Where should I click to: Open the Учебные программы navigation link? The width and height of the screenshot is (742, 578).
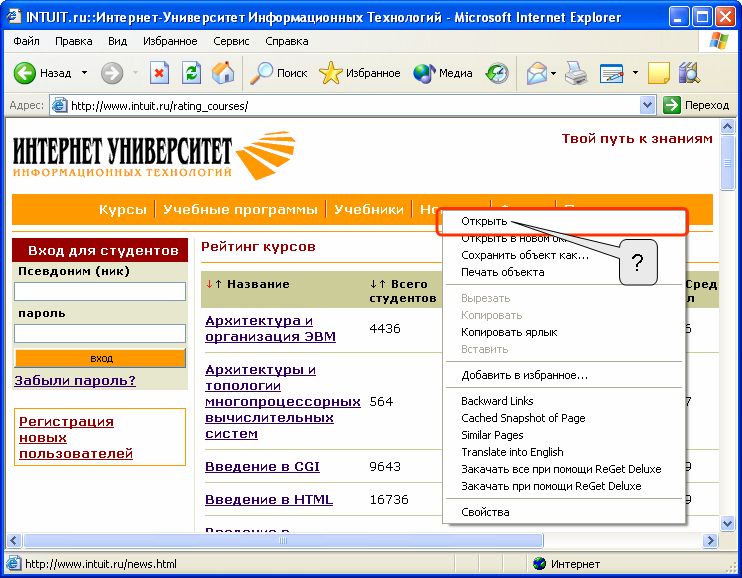[x=240, y=209]
